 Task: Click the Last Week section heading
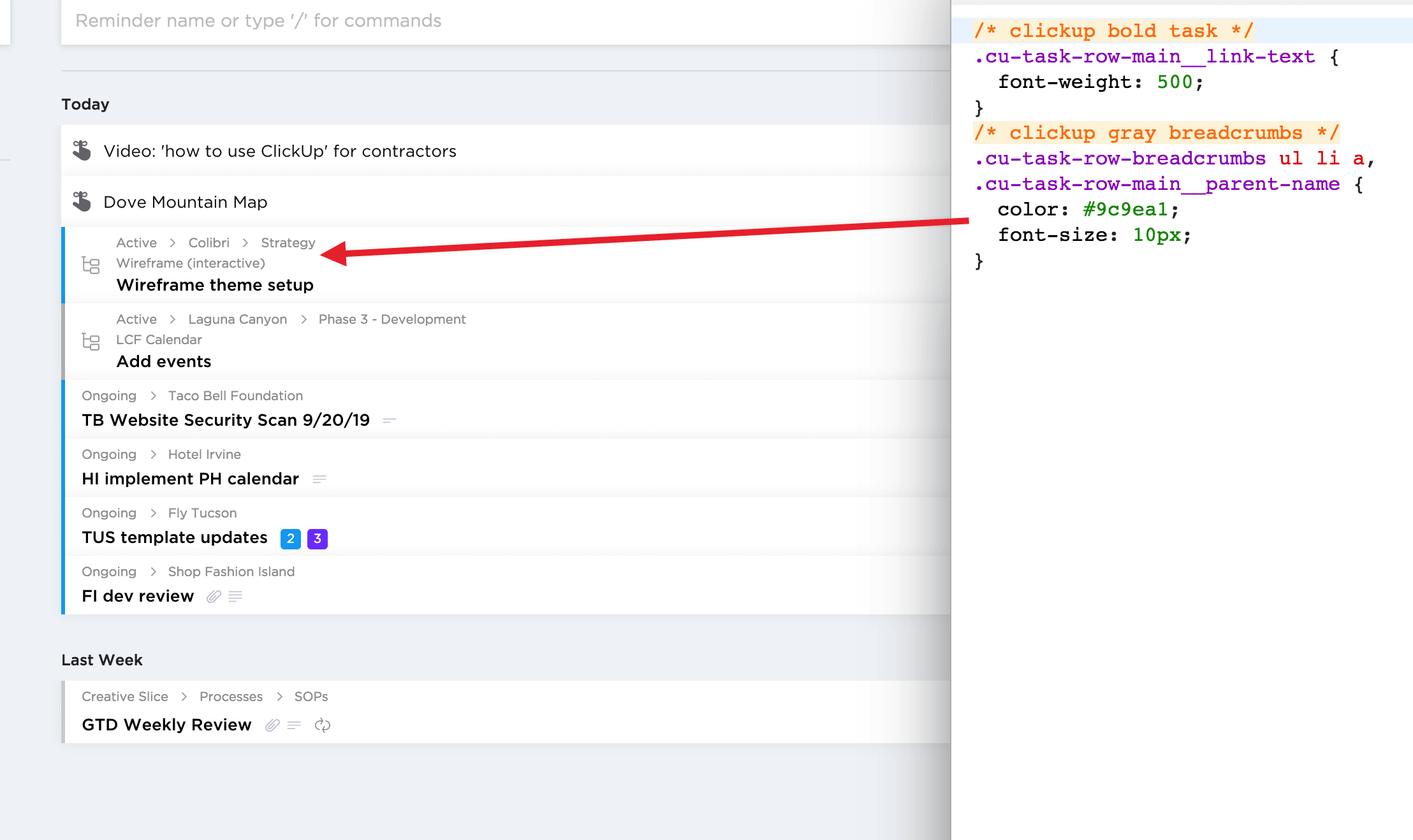click(x=102, y=660)
